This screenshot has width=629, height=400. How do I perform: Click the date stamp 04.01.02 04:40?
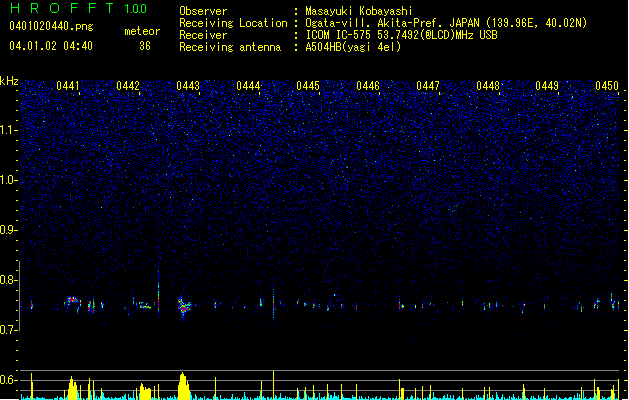51,46
